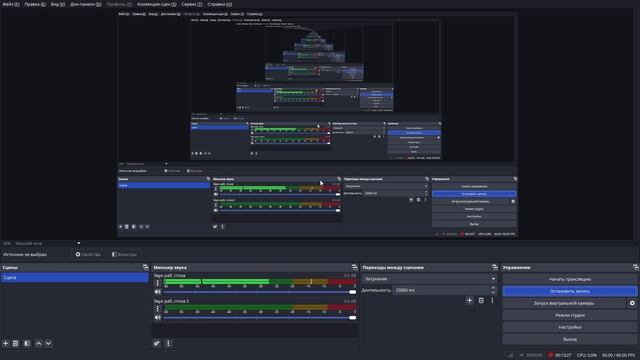Open virtual camera settings gear icon
This screenshot has height=360, width=640.
(632, 303)
